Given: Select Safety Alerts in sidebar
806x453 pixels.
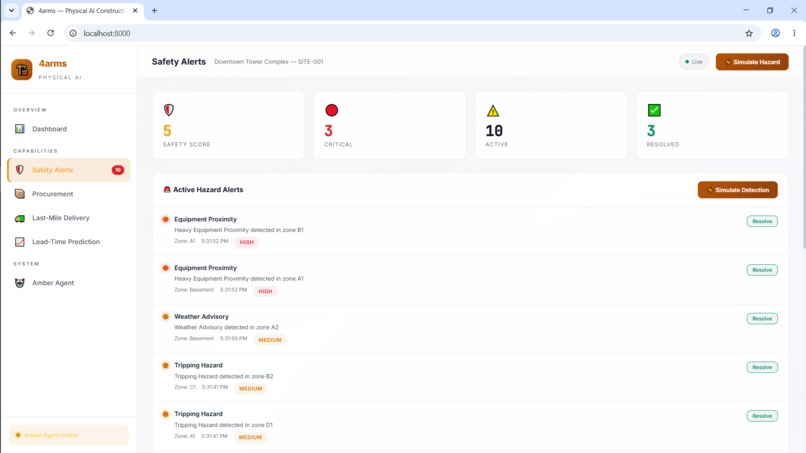Looking at the screenshot, I should click(68, 170).
